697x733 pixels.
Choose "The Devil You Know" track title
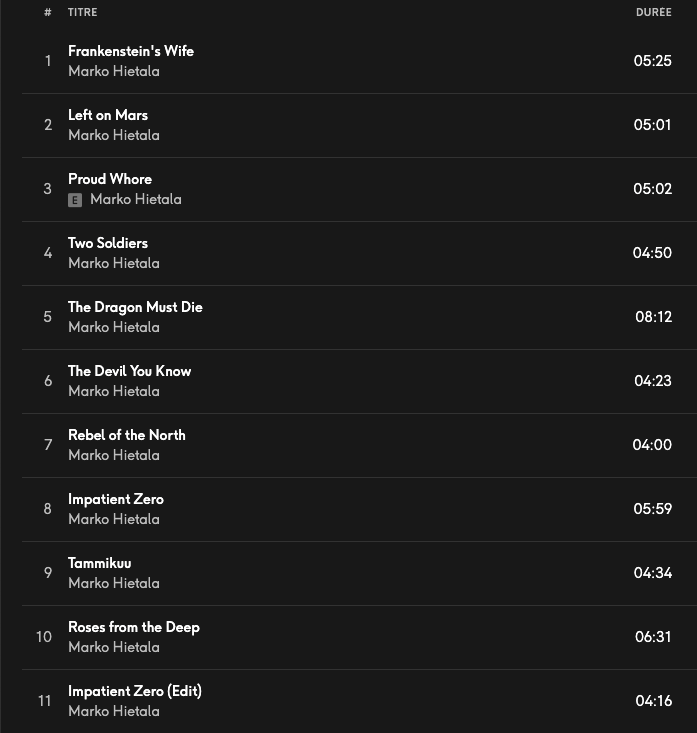(129, 371)
